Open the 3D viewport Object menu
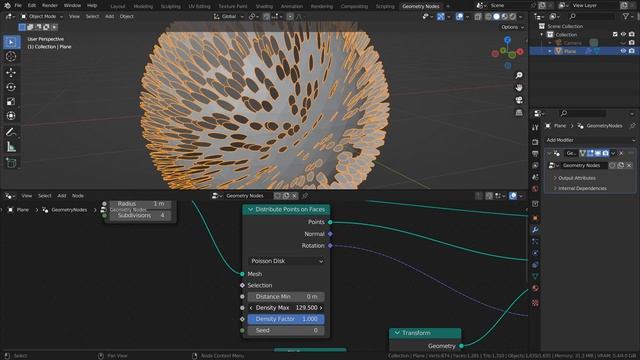The image size is (640, 360). (x=127, y=16)
